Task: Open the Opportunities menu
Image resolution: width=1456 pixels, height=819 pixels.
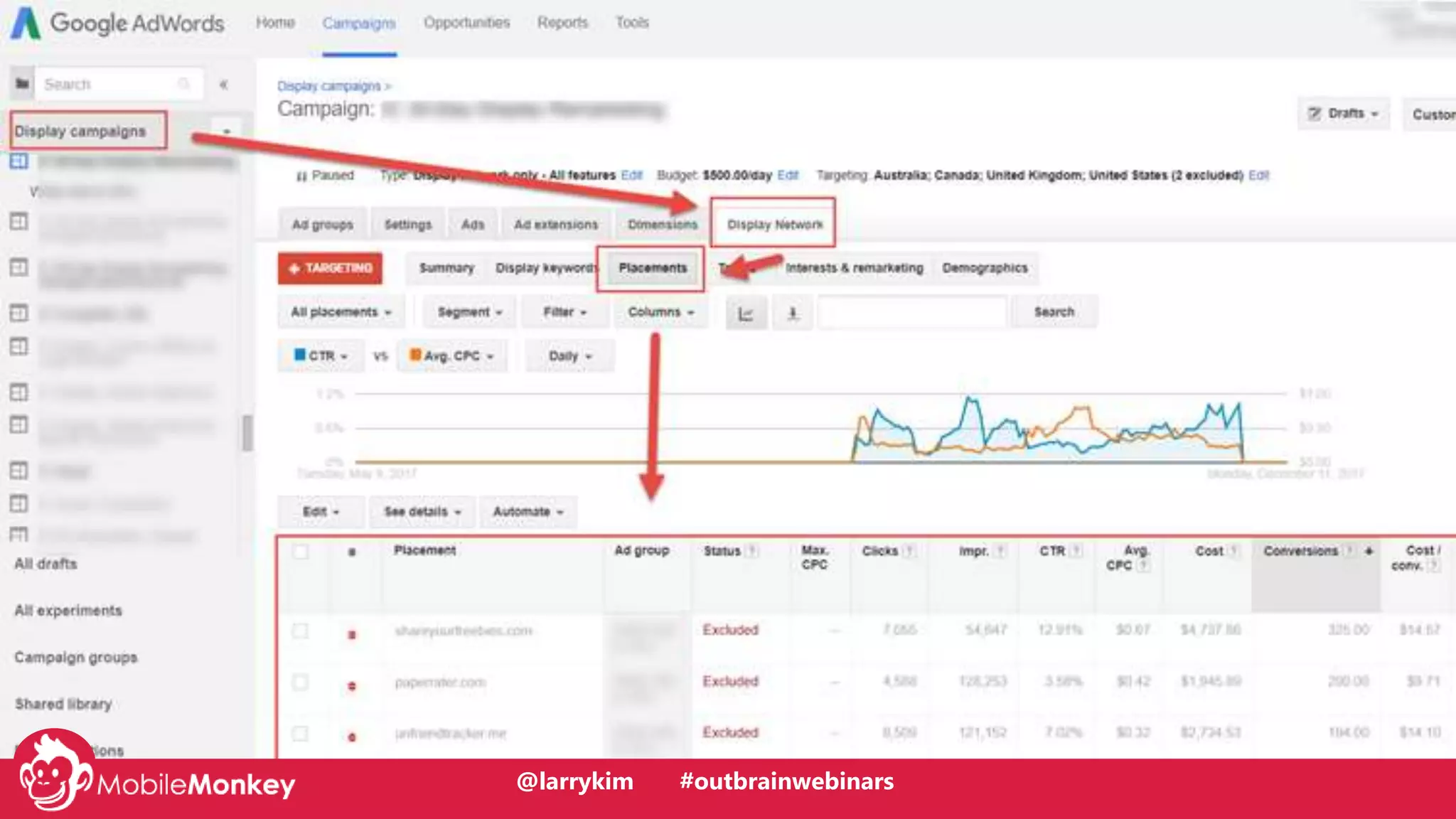Action: coord(467,23)
